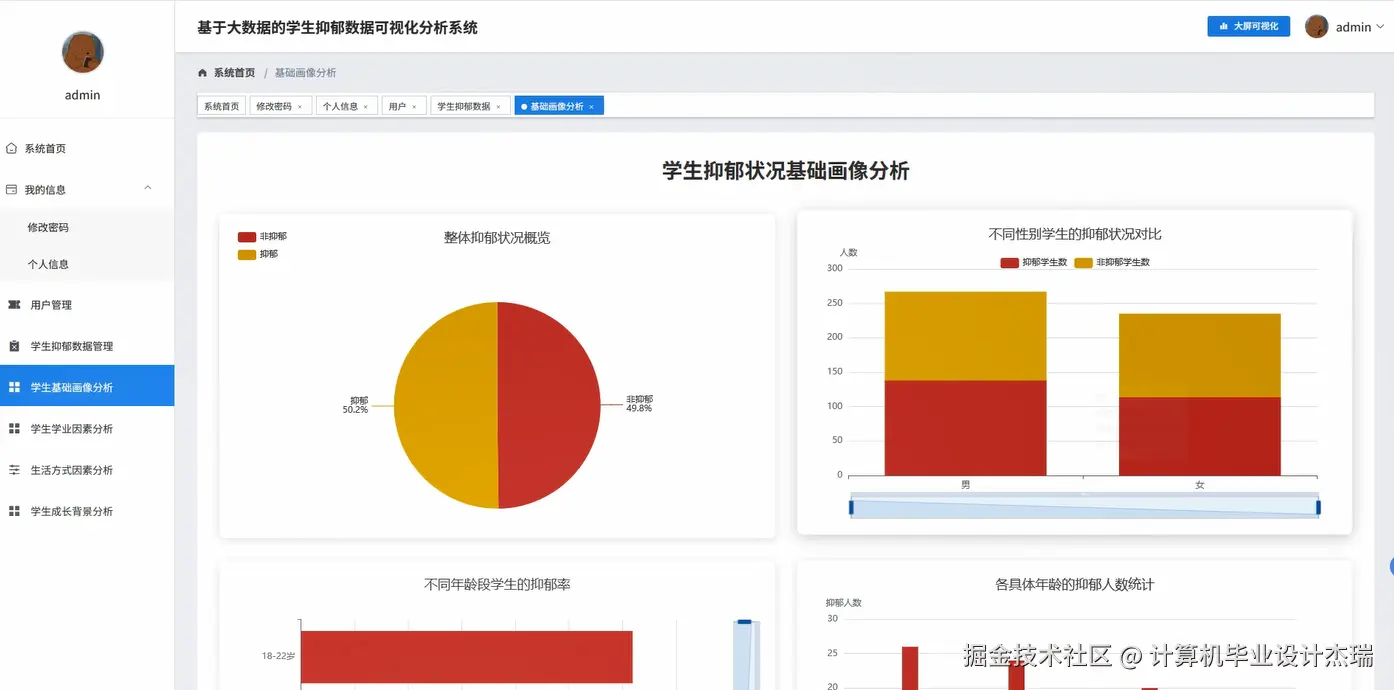Close the 修改密码 tab
The width and height of the screenshot is (1394, 690).
tap(300, 107)
